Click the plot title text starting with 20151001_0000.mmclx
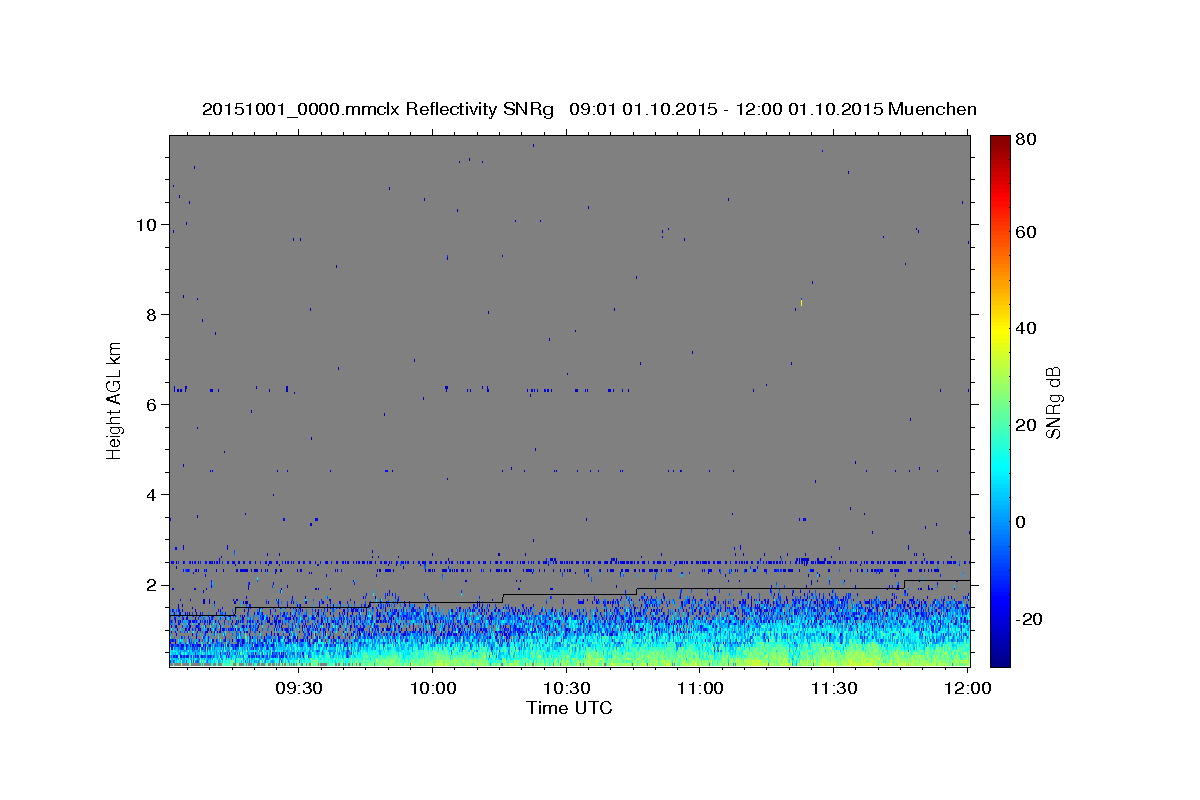The width and height of the screenshot is (1200, 800). tap(589, 109)
